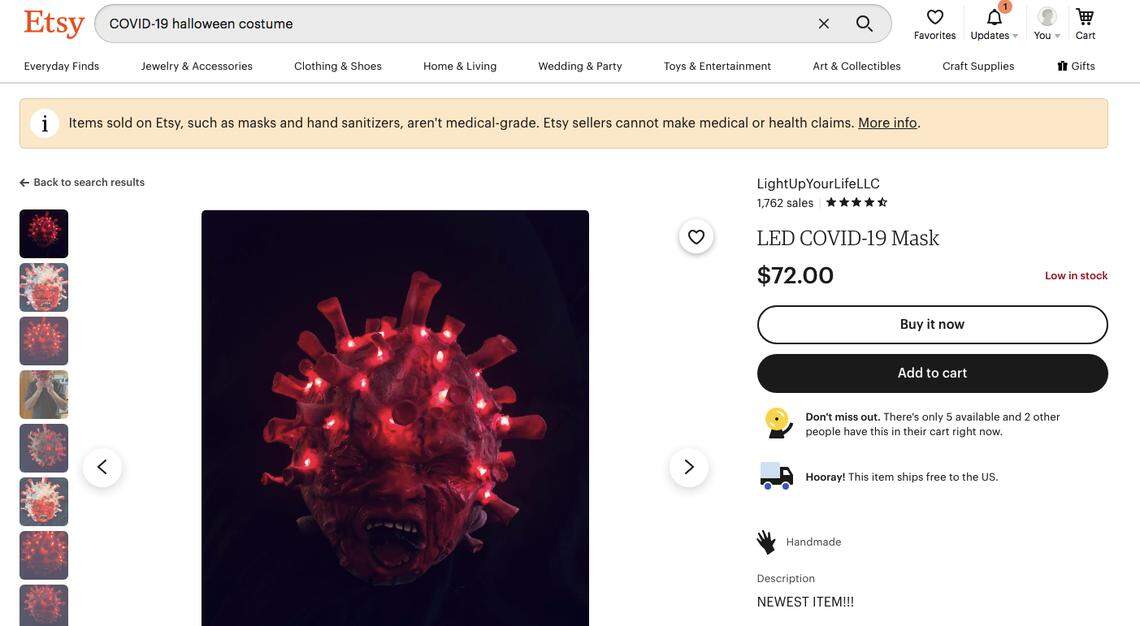Click the free shipping truck icon
Viewport: 1140px width, 626px height.
pos(775,475)
